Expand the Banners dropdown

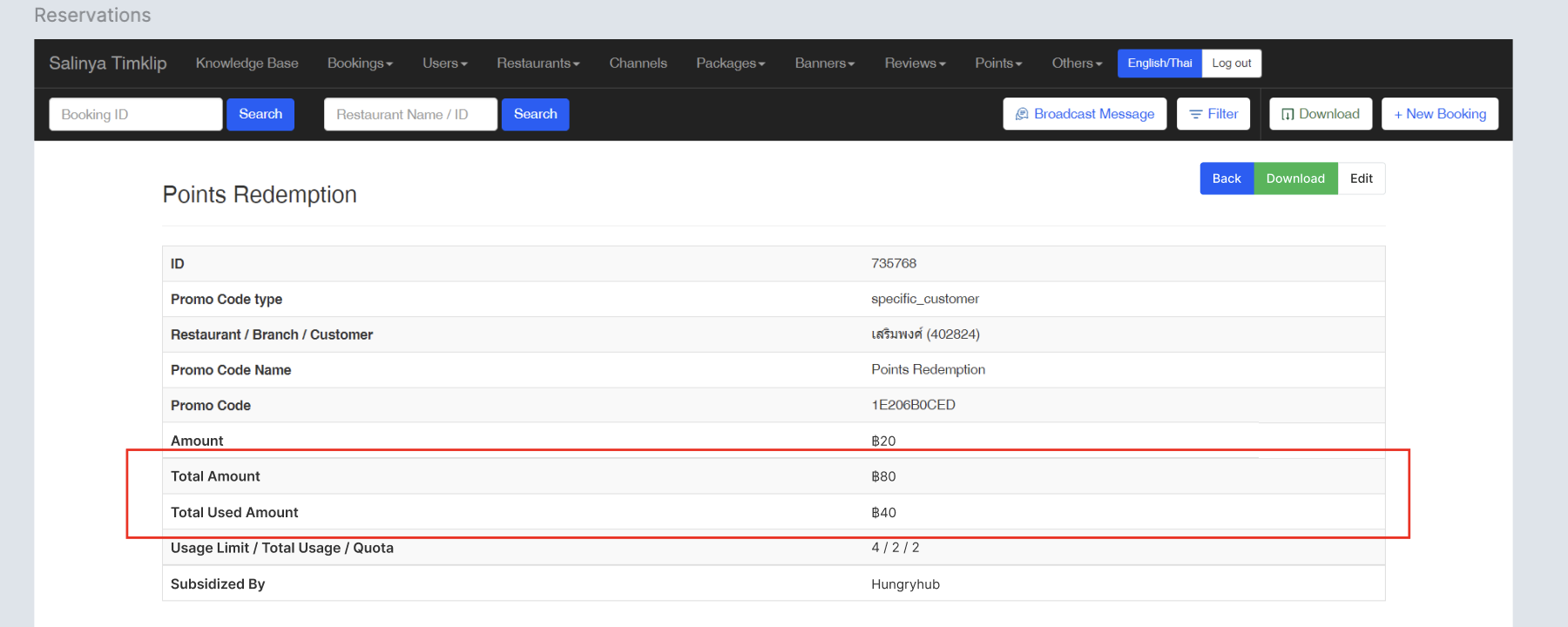tap(824, 64)
